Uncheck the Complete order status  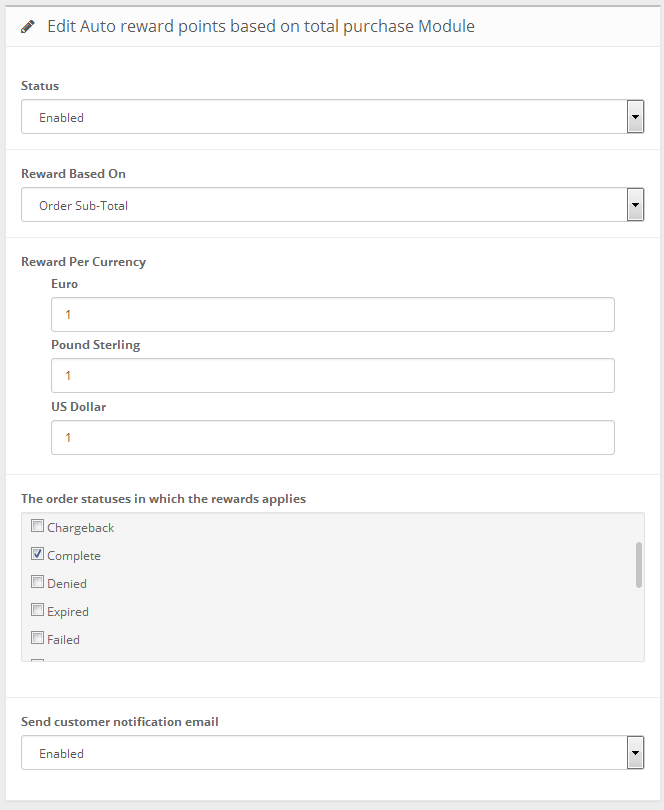pyautogui.click(x=38, y=554)
